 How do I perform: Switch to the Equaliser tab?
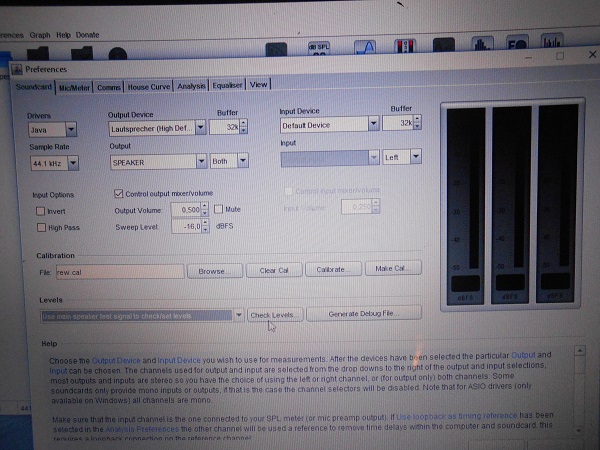(227, 85)
